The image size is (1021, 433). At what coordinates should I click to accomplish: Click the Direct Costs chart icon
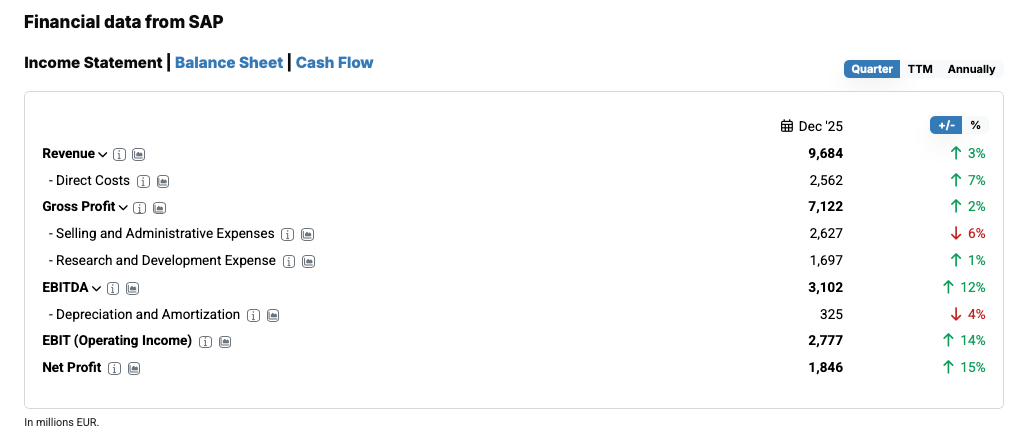163,181
